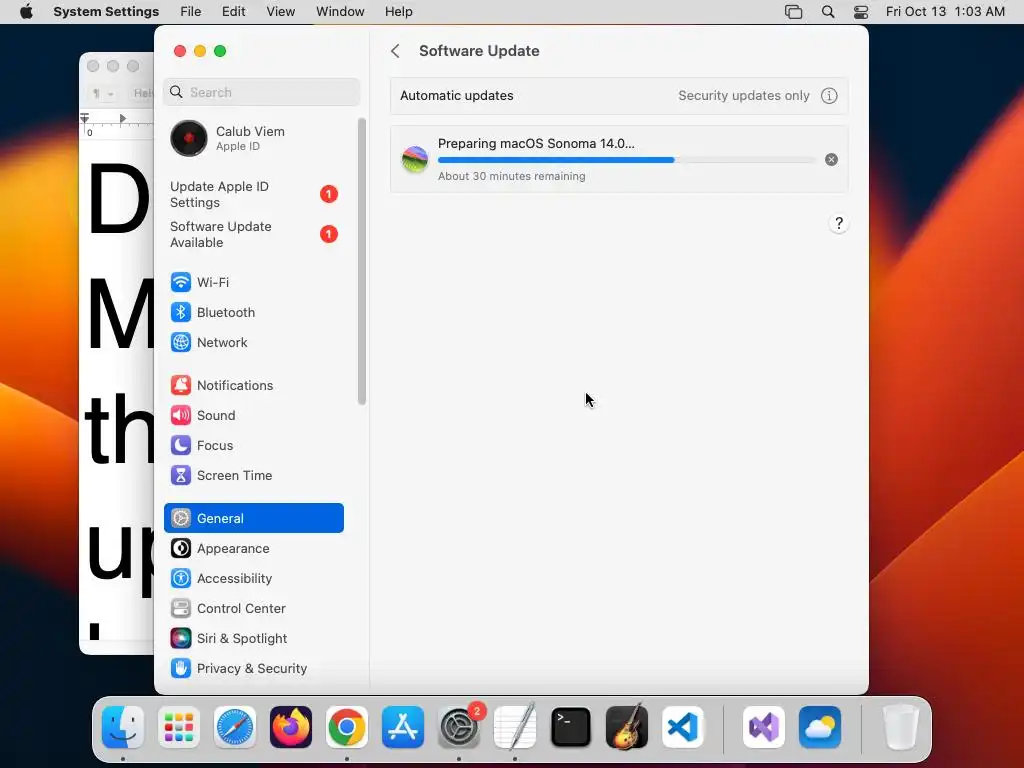The image size is (1024, 768).
Task: Open System Settings app menu
Action: (x=106, y=12)
